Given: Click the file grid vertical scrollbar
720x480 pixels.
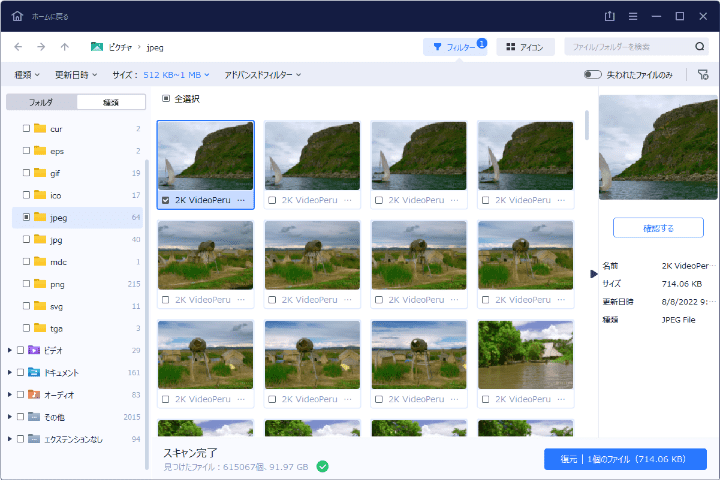Looking at the screenshot, I should tap(586, 125).
